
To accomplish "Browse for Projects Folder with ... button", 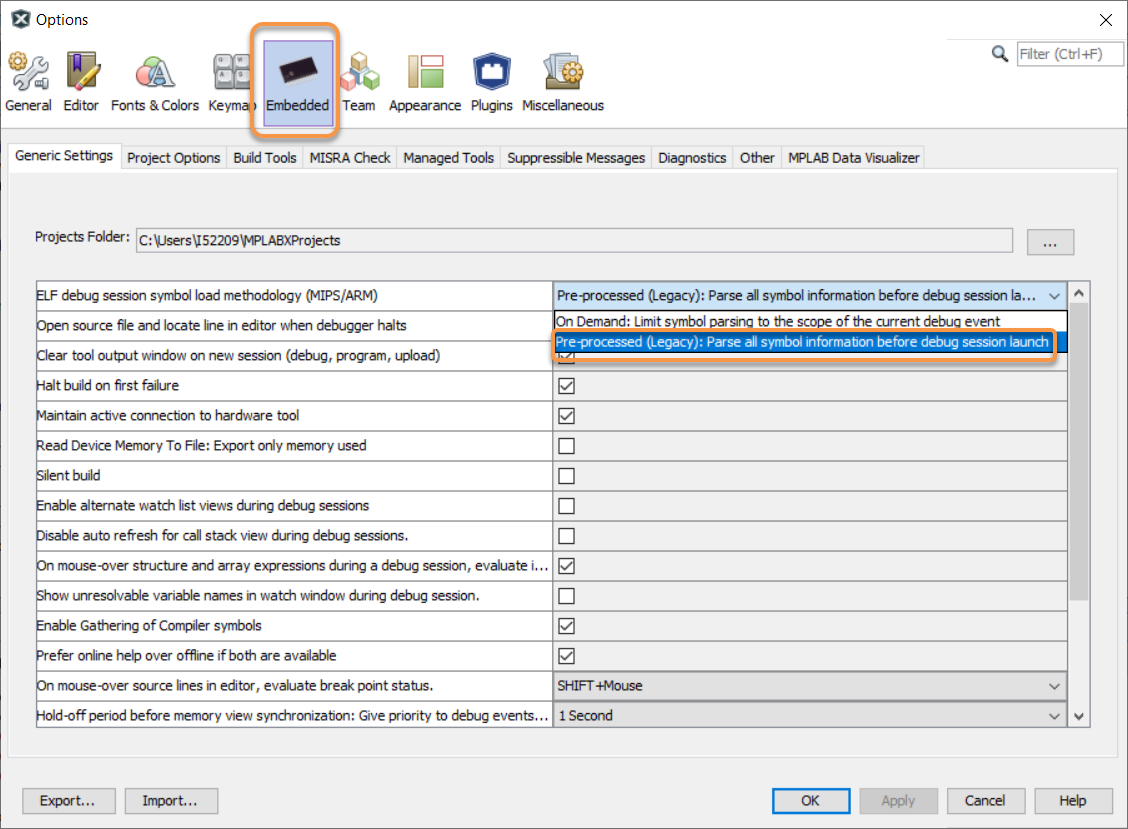I will [x=1050, y=243].
